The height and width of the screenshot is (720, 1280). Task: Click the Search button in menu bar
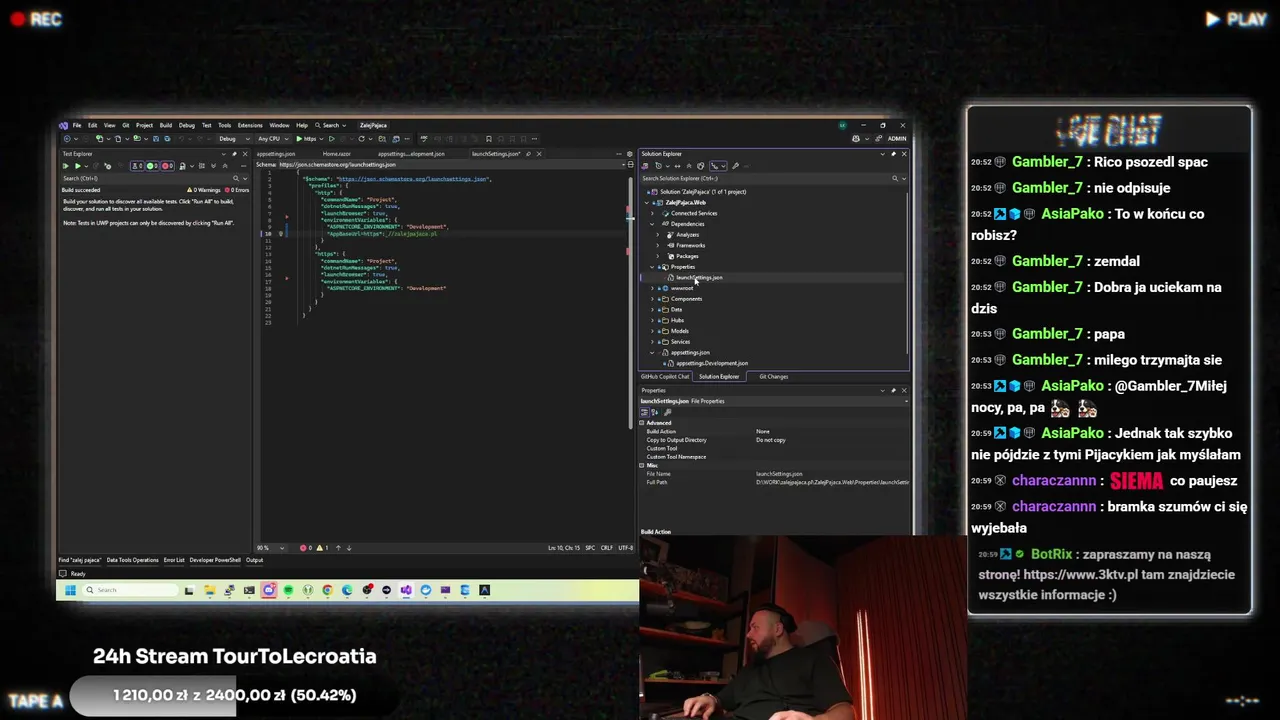pos(330,125)
